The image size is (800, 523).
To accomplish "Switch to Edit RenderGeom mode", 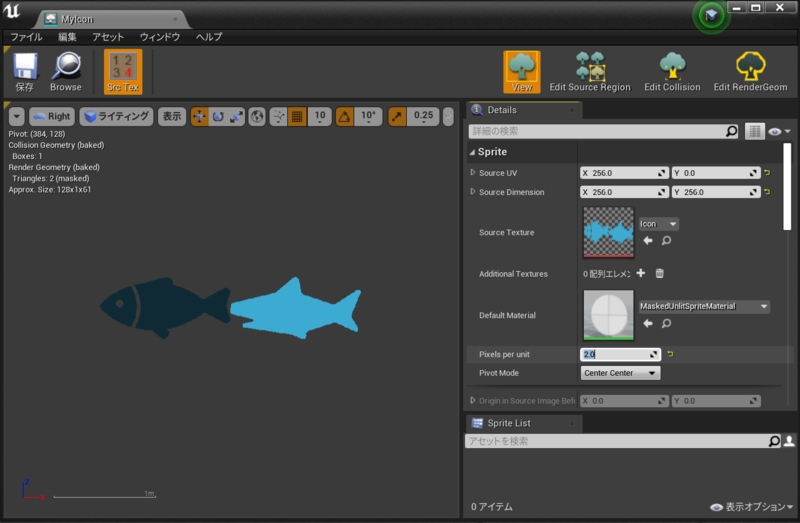I will click(x=750, y=71).
